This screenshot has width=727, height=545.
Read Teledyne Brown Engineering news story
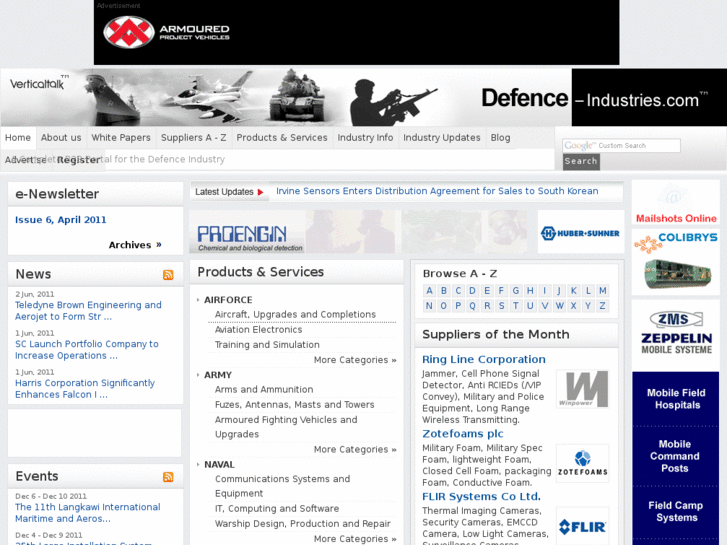pos(89,311)
